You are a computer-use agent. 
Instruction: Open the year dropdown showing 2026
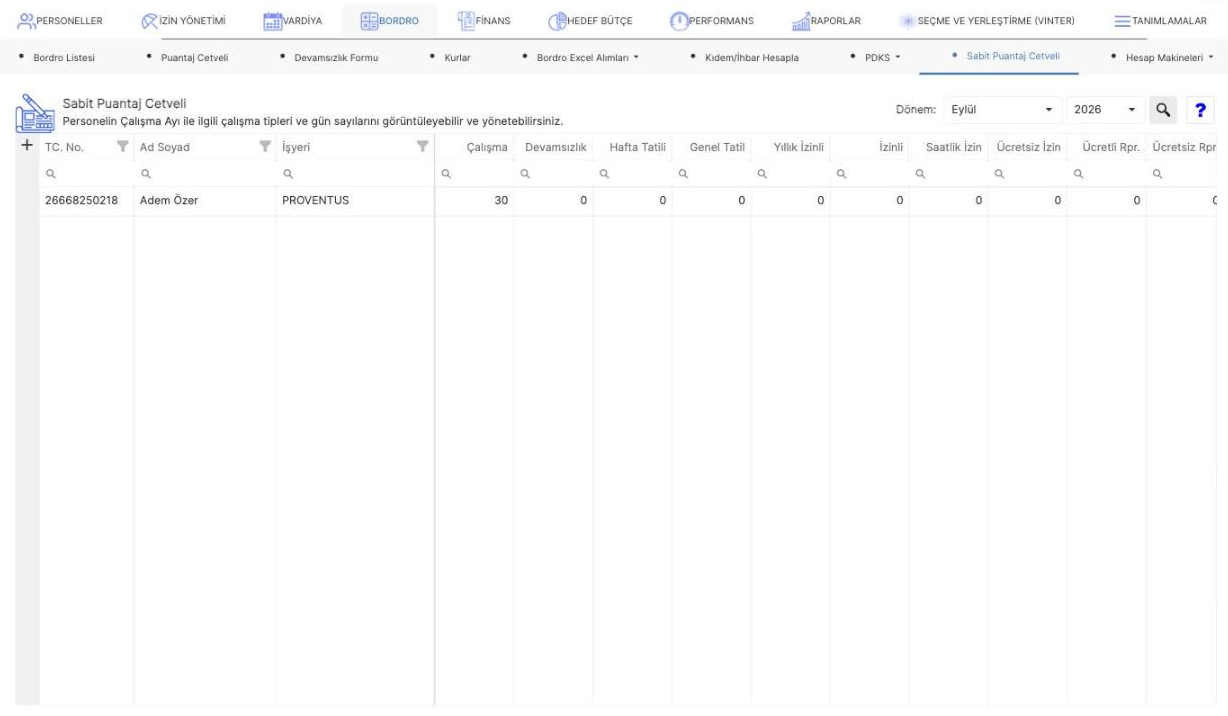click(1105, 109)
